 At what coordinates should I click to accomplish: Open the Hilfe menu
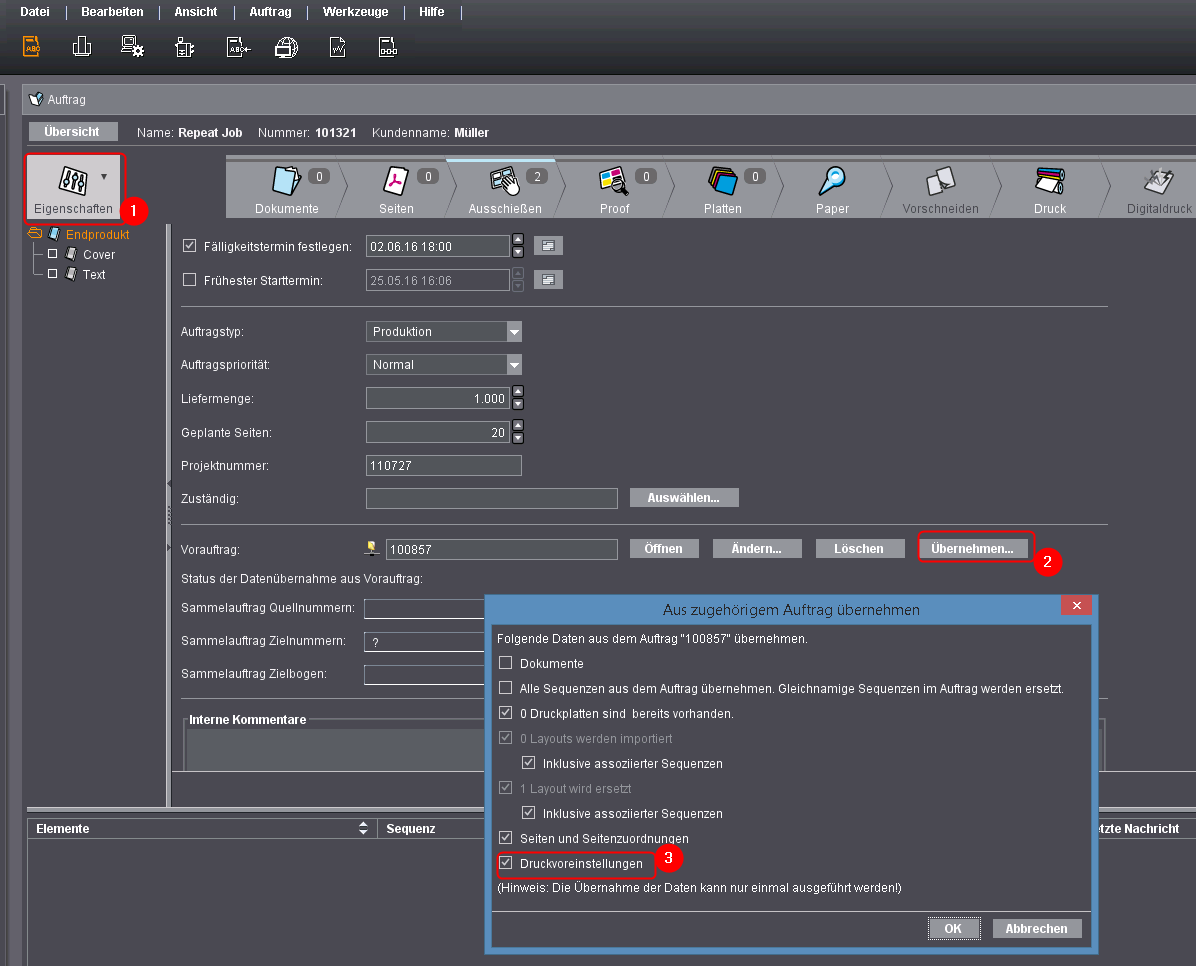click(x=432, y=11)
